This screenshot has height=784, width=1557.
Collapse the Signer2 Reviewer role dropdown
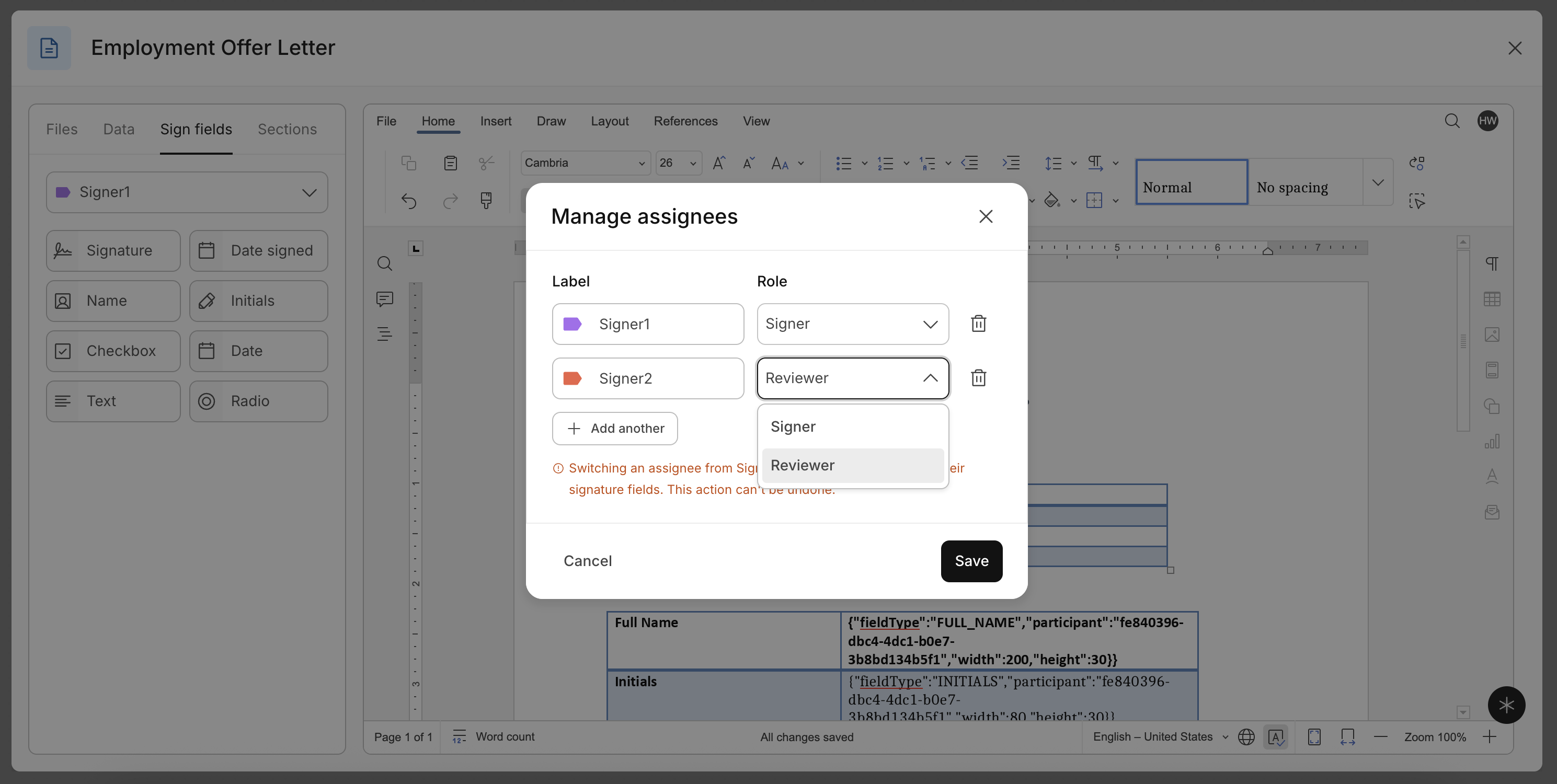[853, 378]
